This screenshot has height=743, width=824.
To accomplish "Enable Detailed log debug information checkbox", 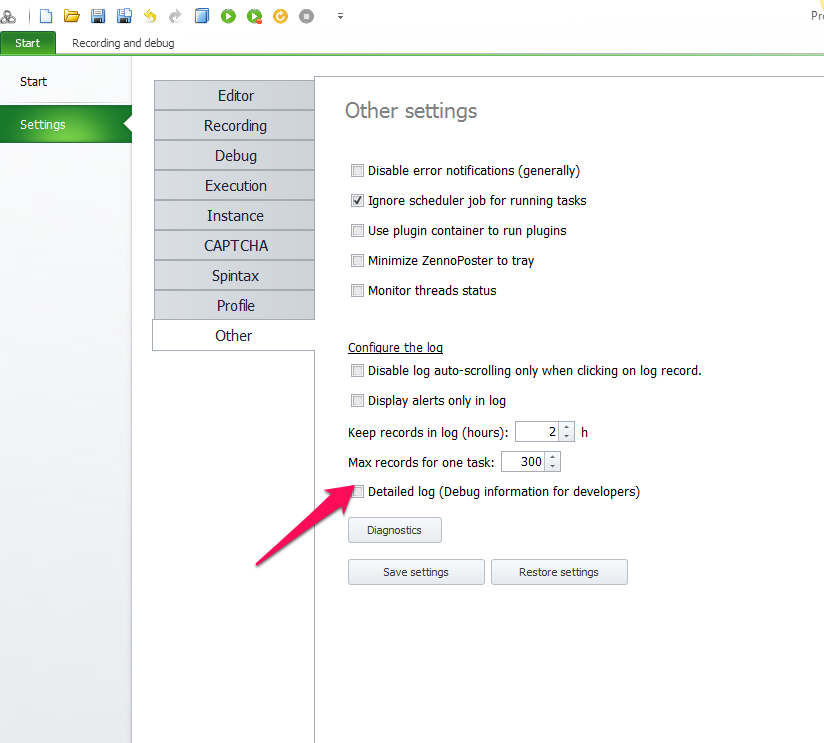I will 357,492.
